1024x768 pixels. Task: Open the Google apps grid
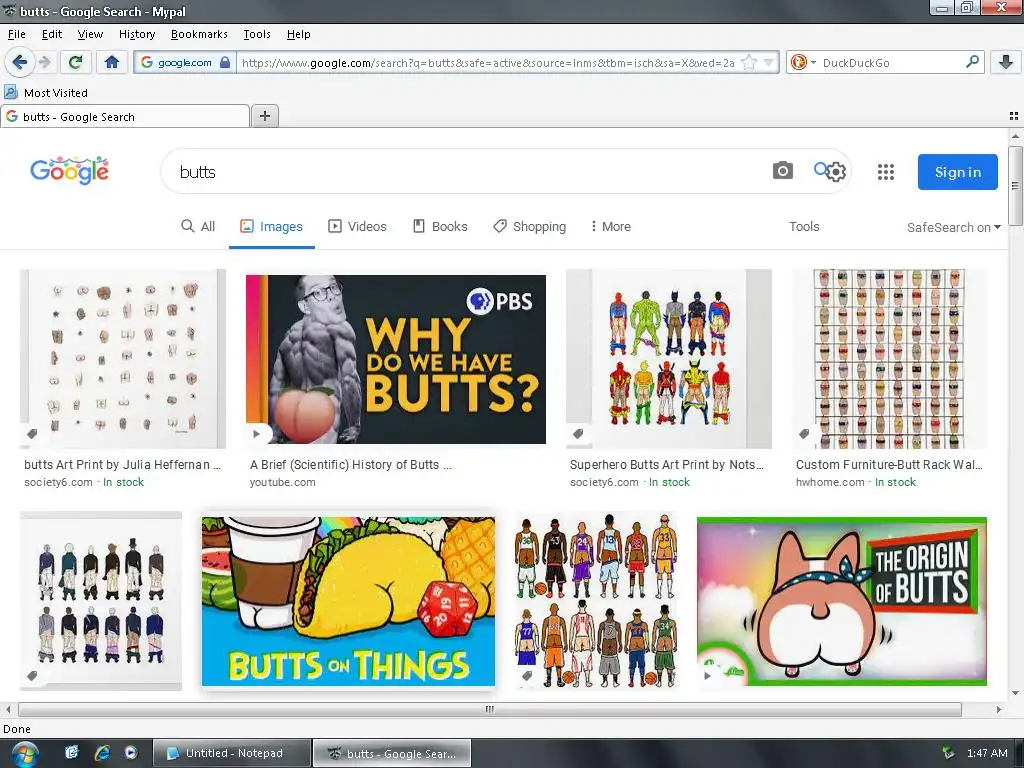click(886, 172)
